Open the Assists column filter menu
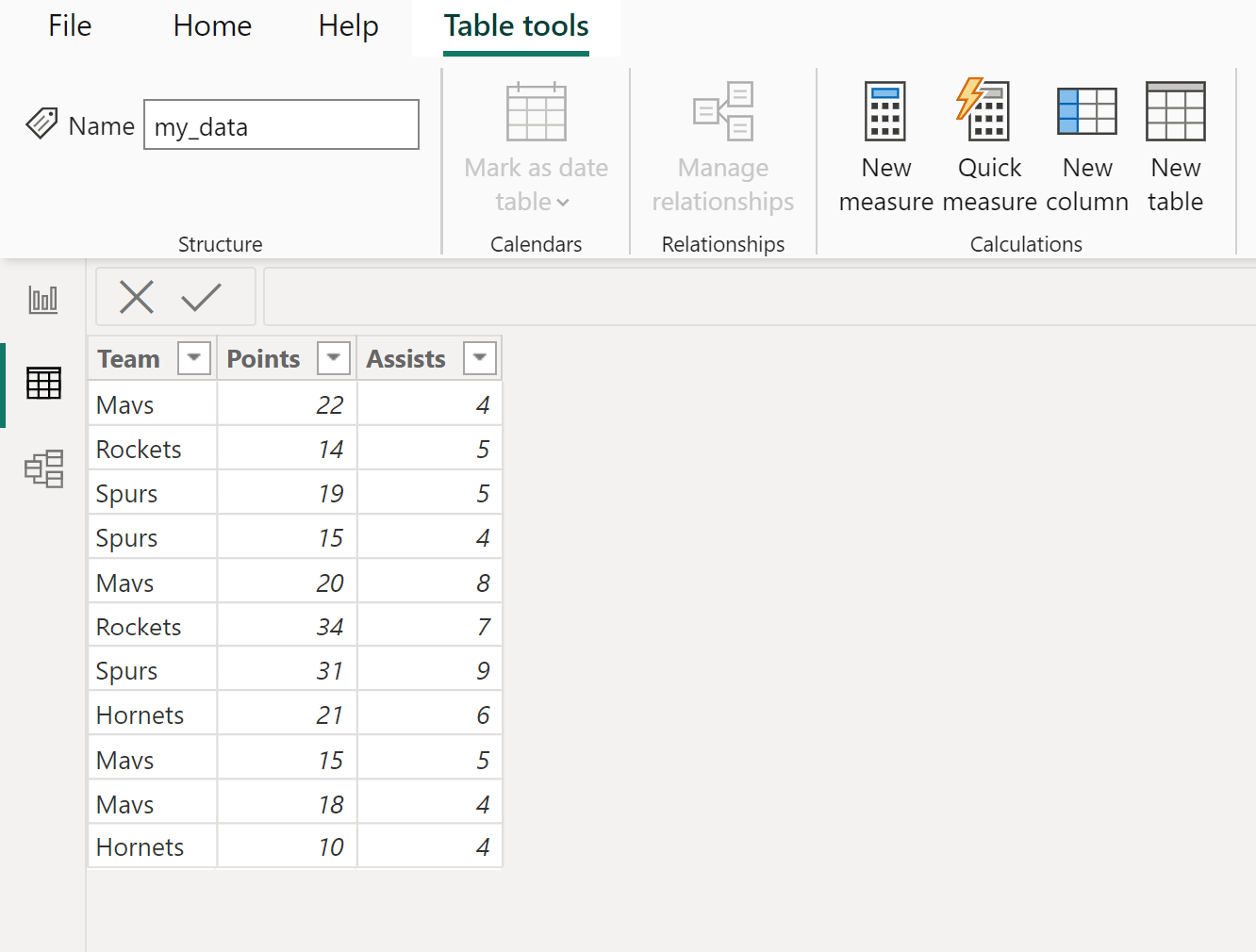This screenshot has width=1256, height=952. coord(480,358)
